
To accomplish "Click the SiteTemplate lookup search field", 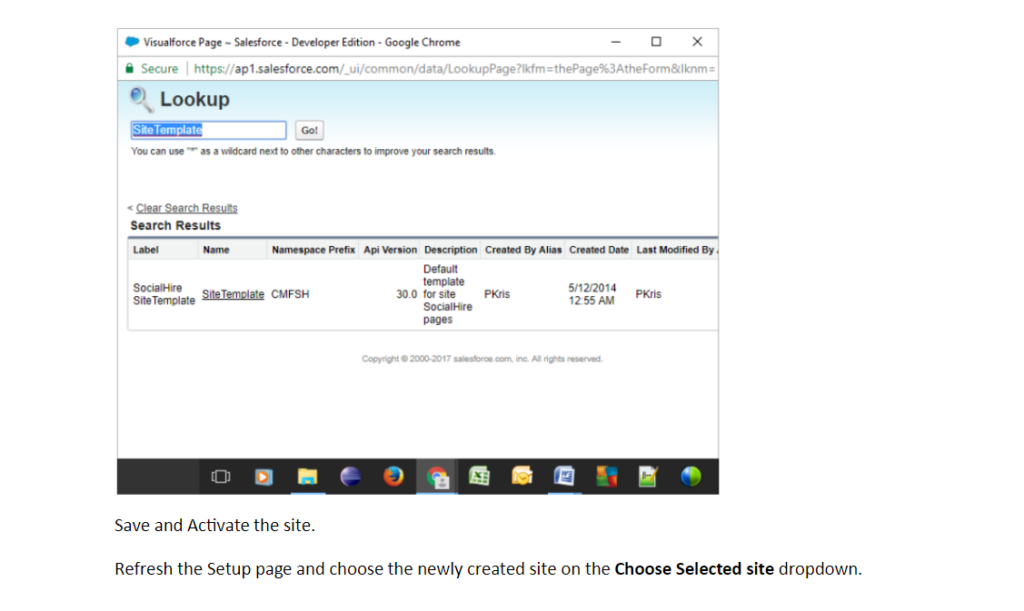I will [208, 130].
